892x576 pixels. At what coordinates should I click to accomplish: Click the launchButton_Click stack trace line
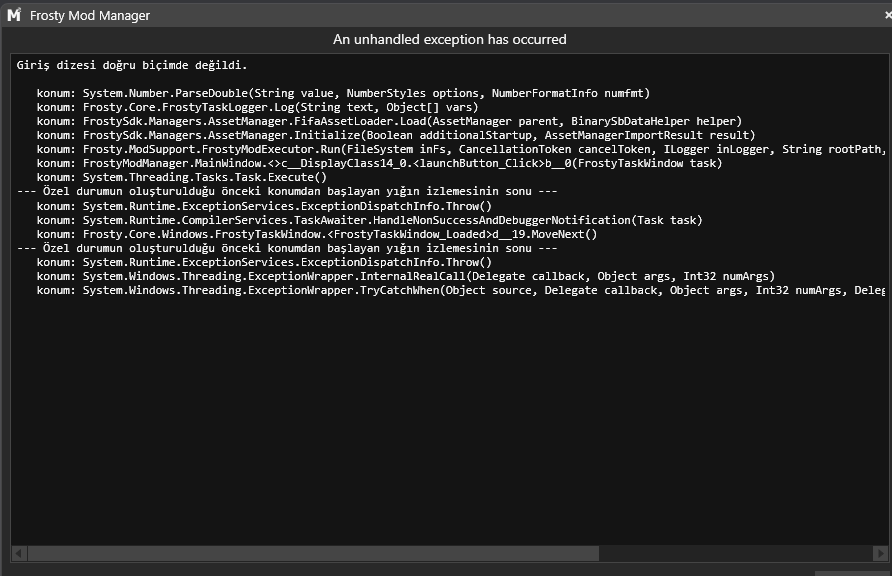(379, 163)
